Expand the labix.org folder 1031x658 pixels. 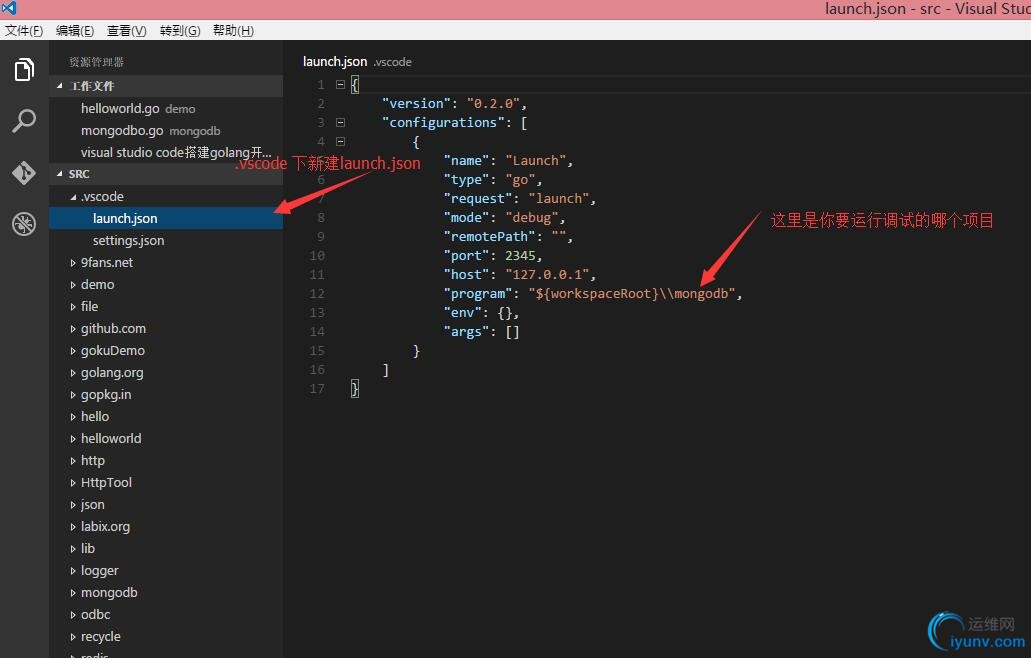pyautogui.click(x=73, y=527)
